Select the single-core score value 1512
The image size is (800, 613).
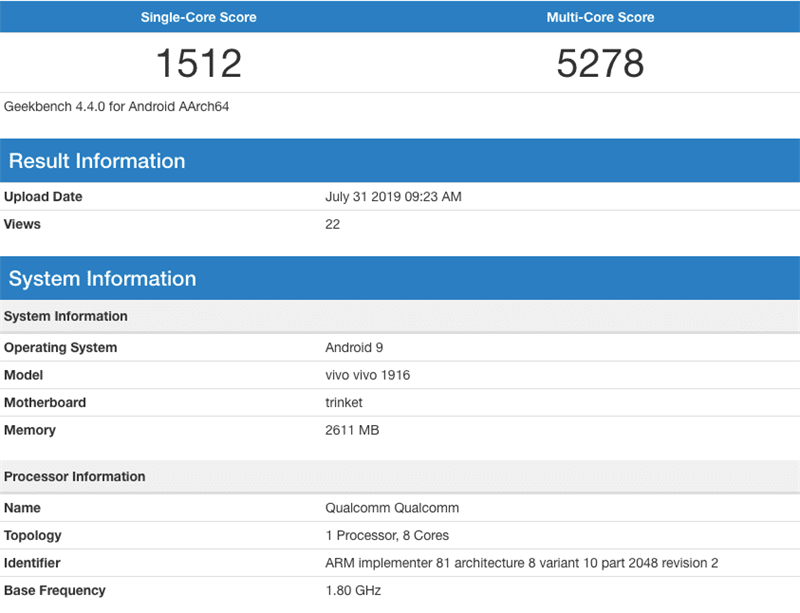point(198,64)
